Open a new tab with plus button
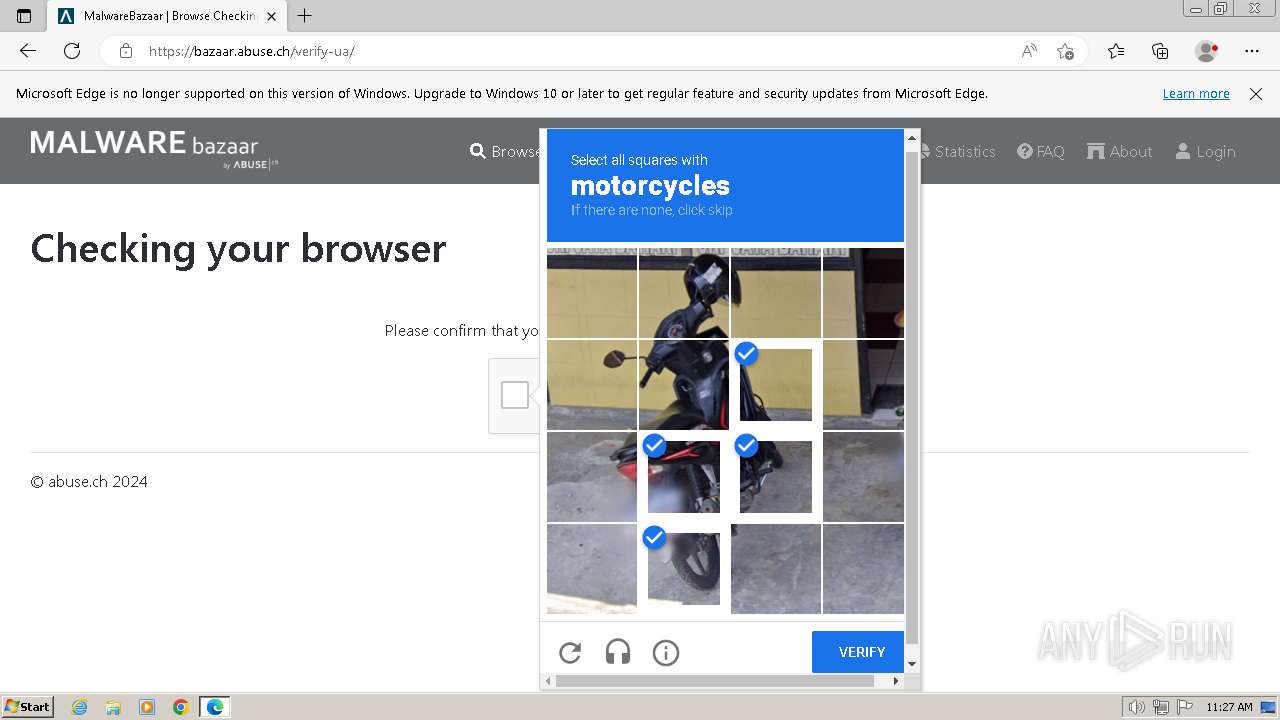 [x=305, y=16]
